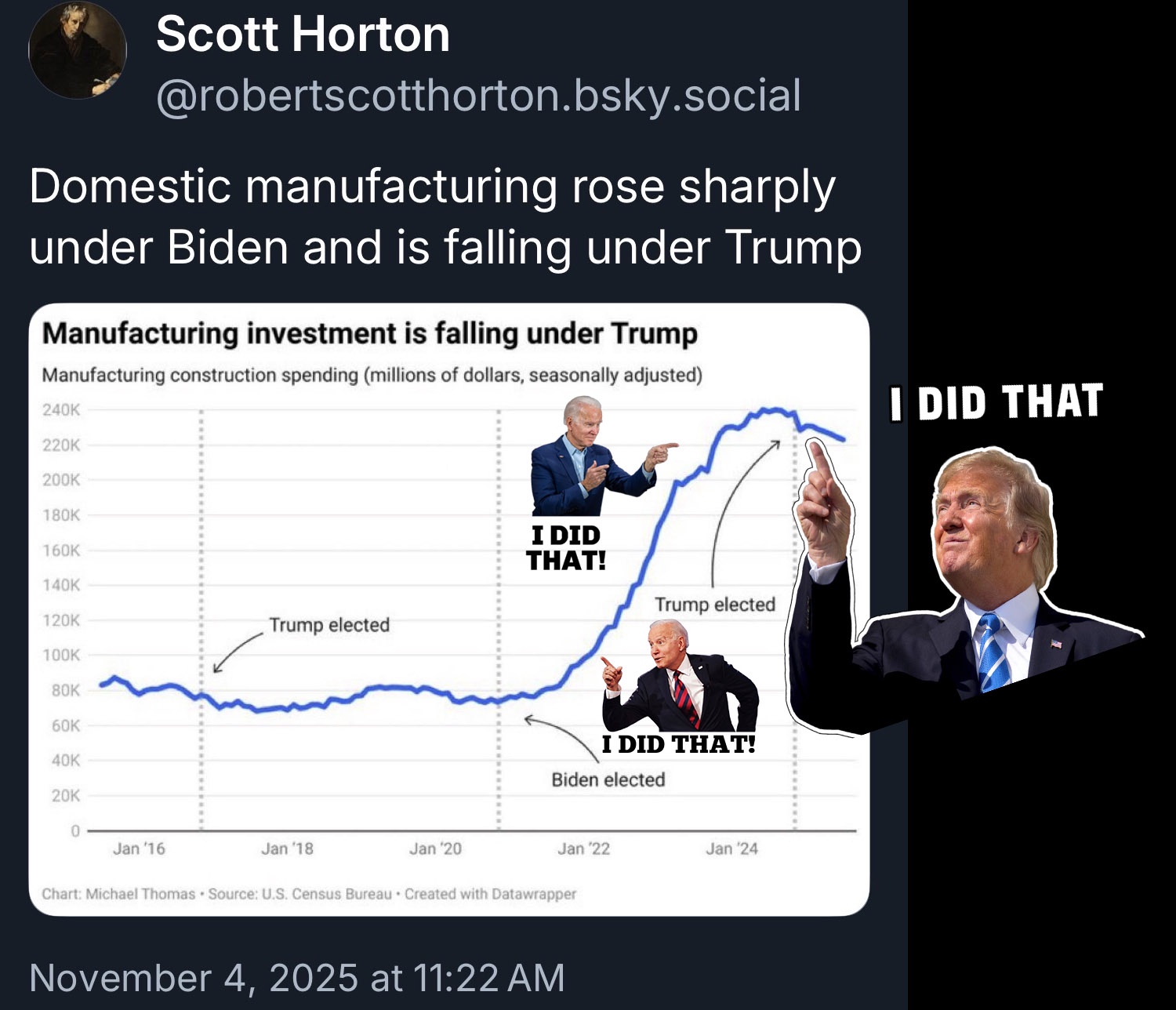Click the 'Biden elected' annotation label
The width and height of the screenshot is (1176, 1010).
pos(608,779)
